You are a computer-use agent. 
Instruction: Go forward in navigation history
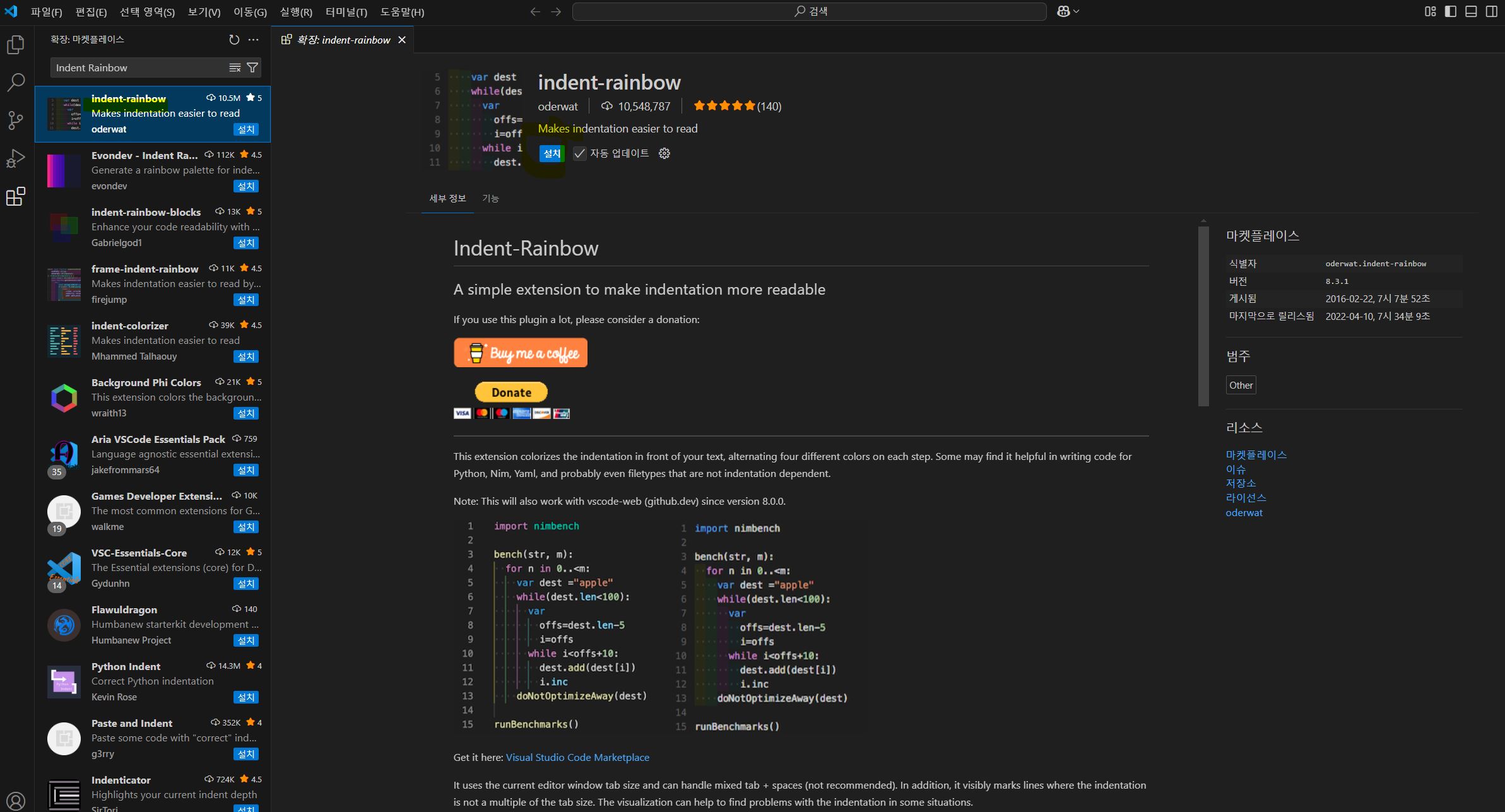(556, 11)
